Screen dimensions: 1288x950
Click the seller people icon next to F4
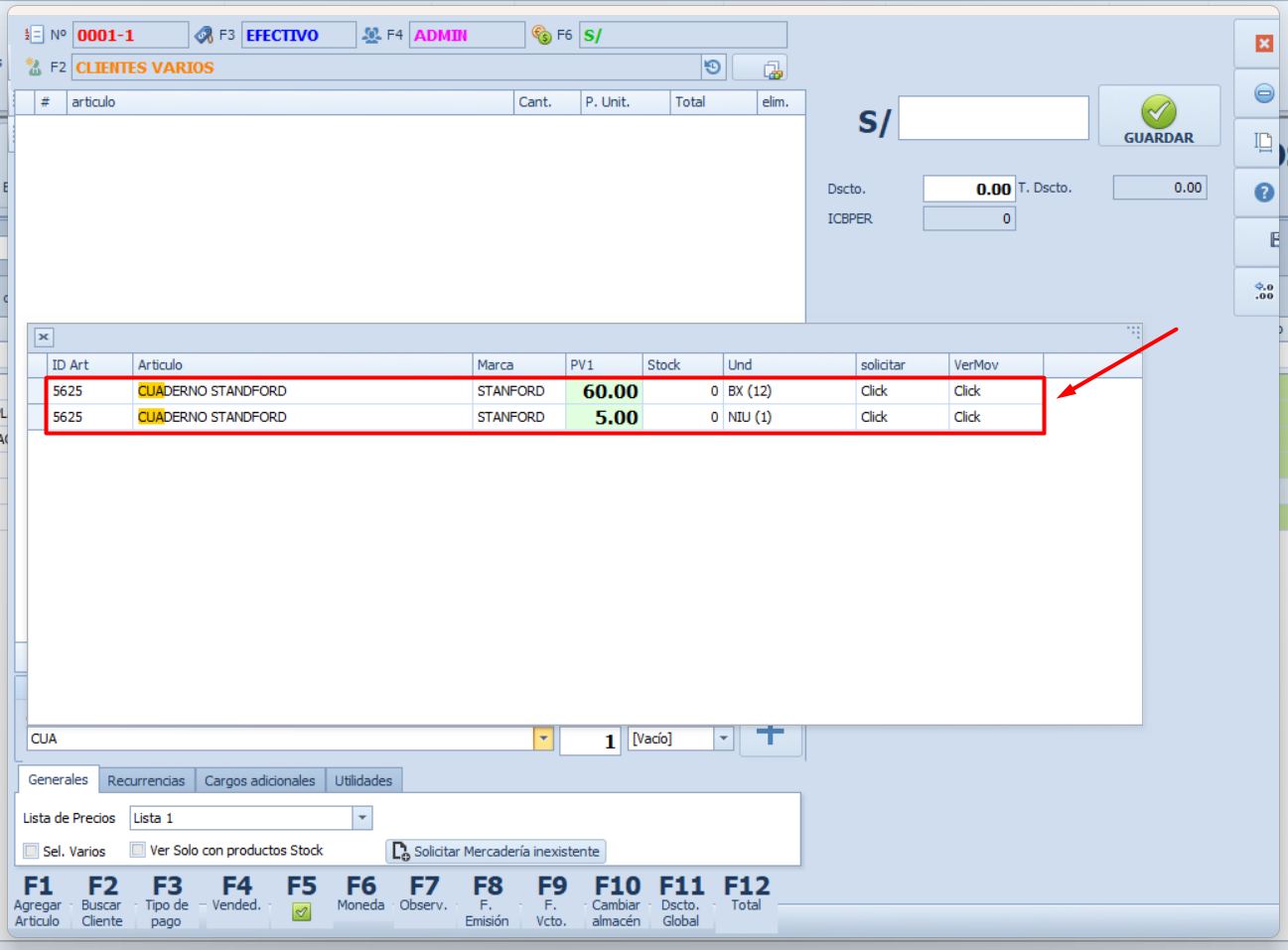pos(371,35)
